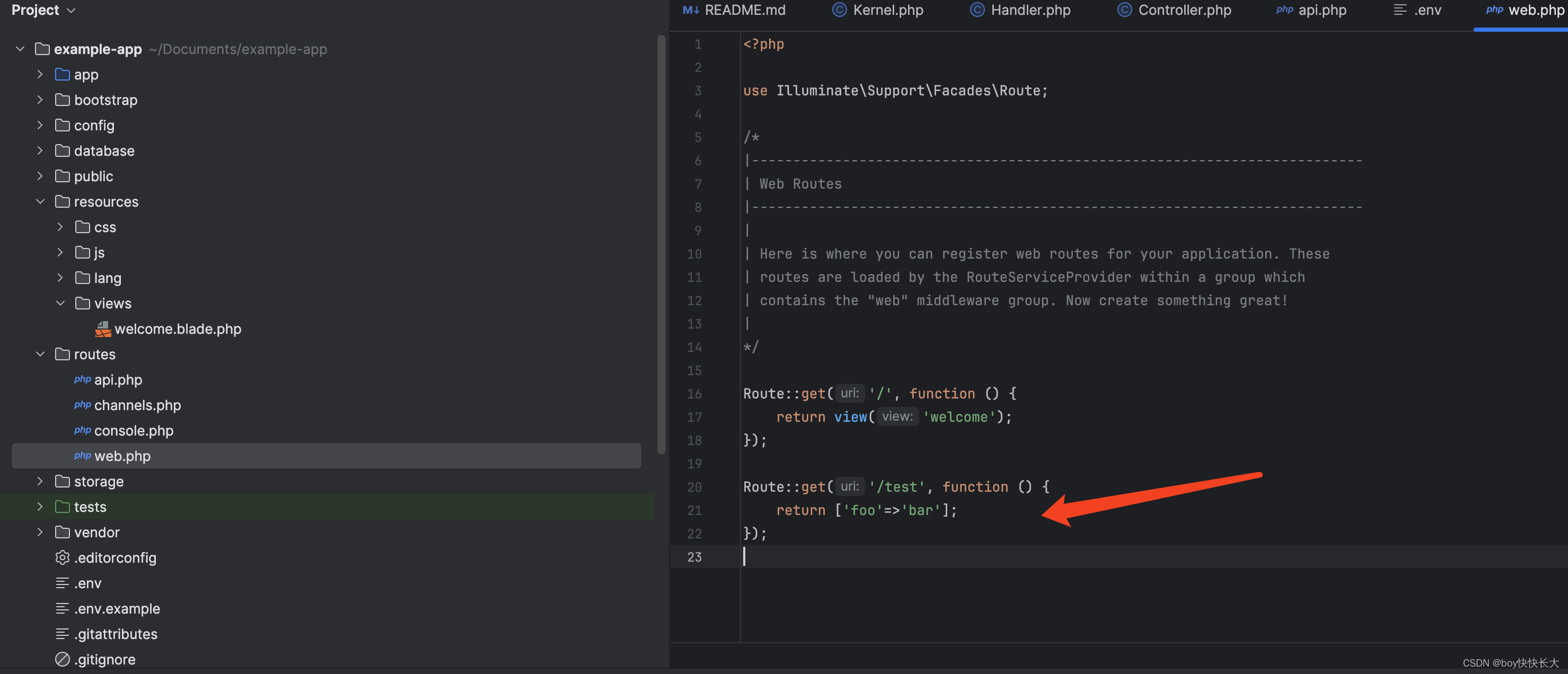Click the view function call on line 17
1568x674 pixels.
click(850, 418)
